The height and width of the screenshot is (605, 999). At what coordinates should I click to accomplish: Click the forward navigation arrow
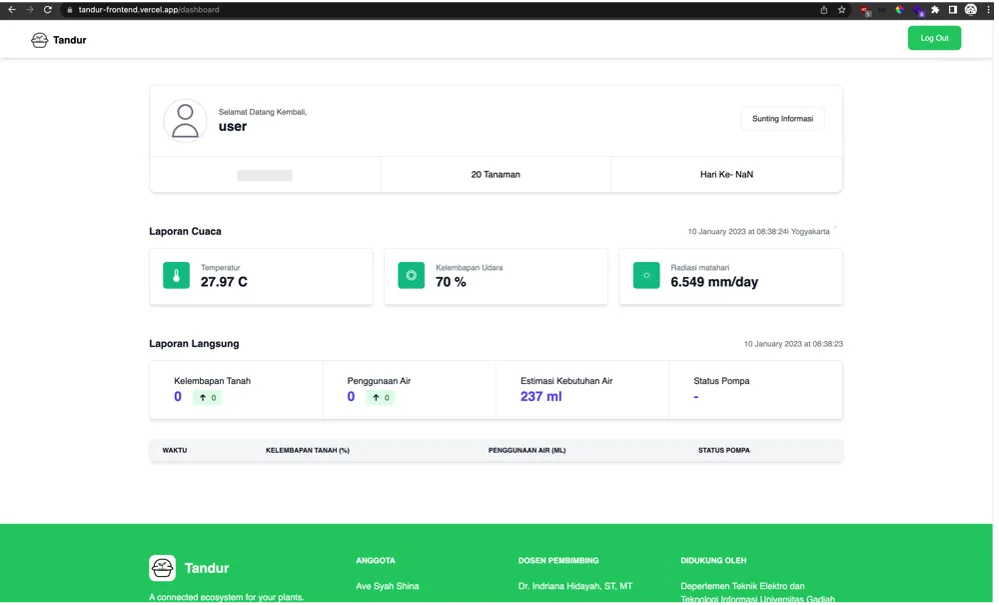tap(30, 9)
